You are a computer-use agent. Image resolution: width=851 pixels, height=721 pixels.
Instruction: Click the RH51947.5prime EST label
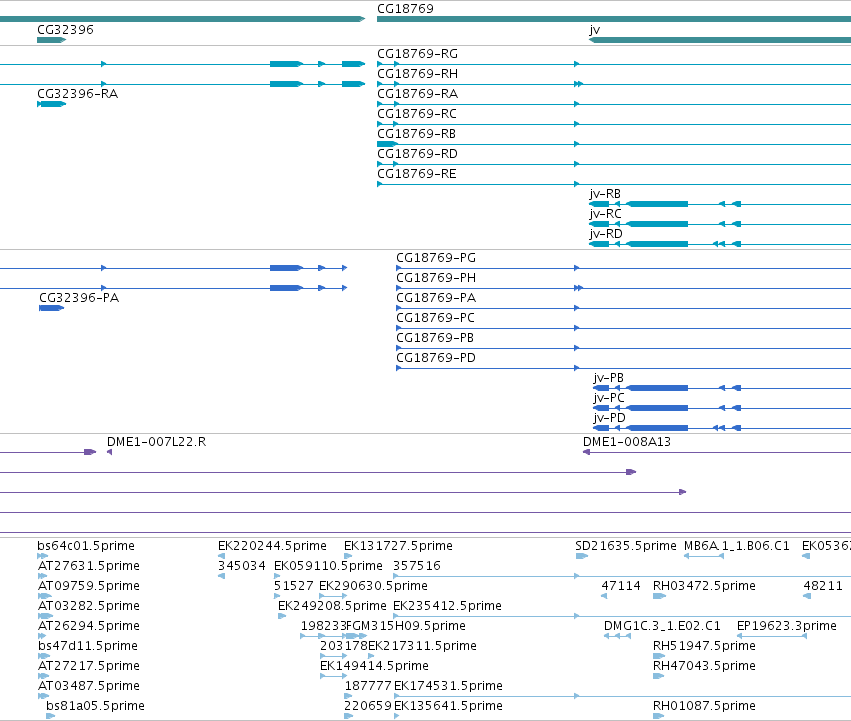click(704, 647)
